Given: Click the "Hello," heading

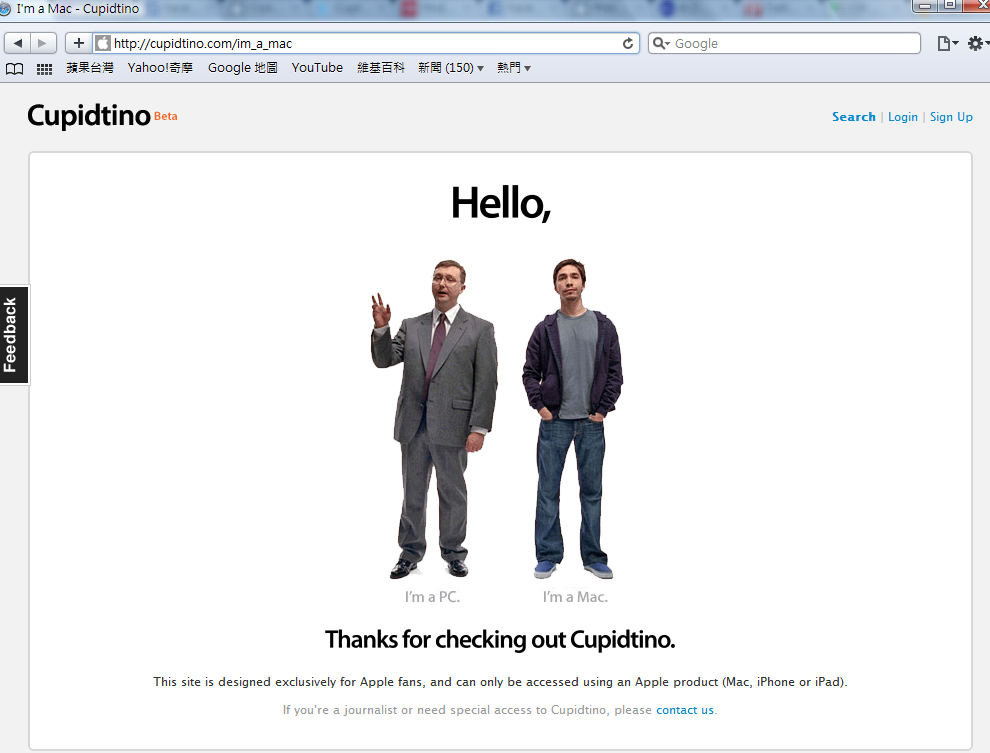Looking at the screenshot, I should [501, 203].
